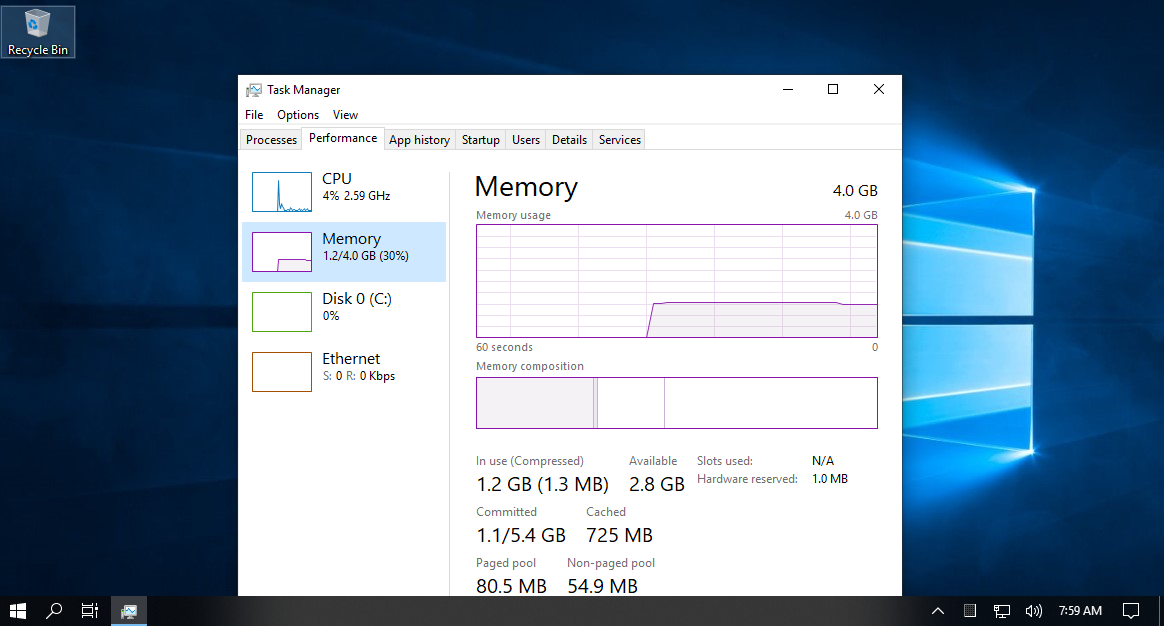Click the large 'Memory' heading
The image size is (1164, 626).
pyautogui.click(x=526, y=186)
